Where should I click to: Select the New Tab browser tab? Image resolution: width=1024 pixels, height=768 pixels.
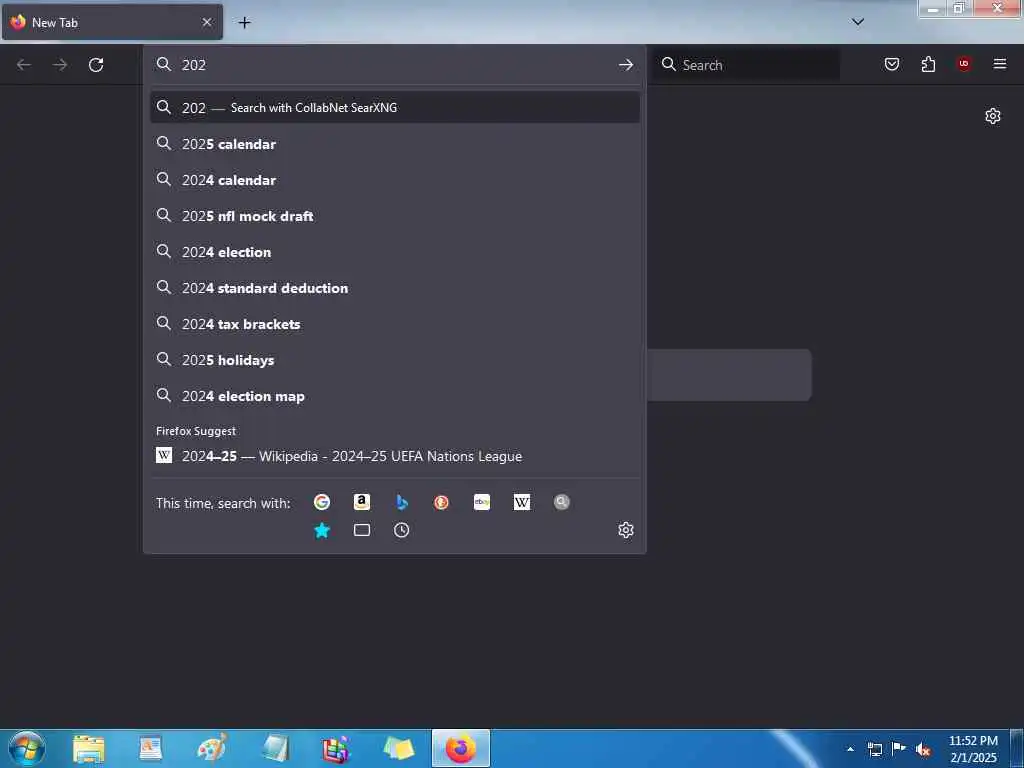pyautogui.click(x=112, y=22)
